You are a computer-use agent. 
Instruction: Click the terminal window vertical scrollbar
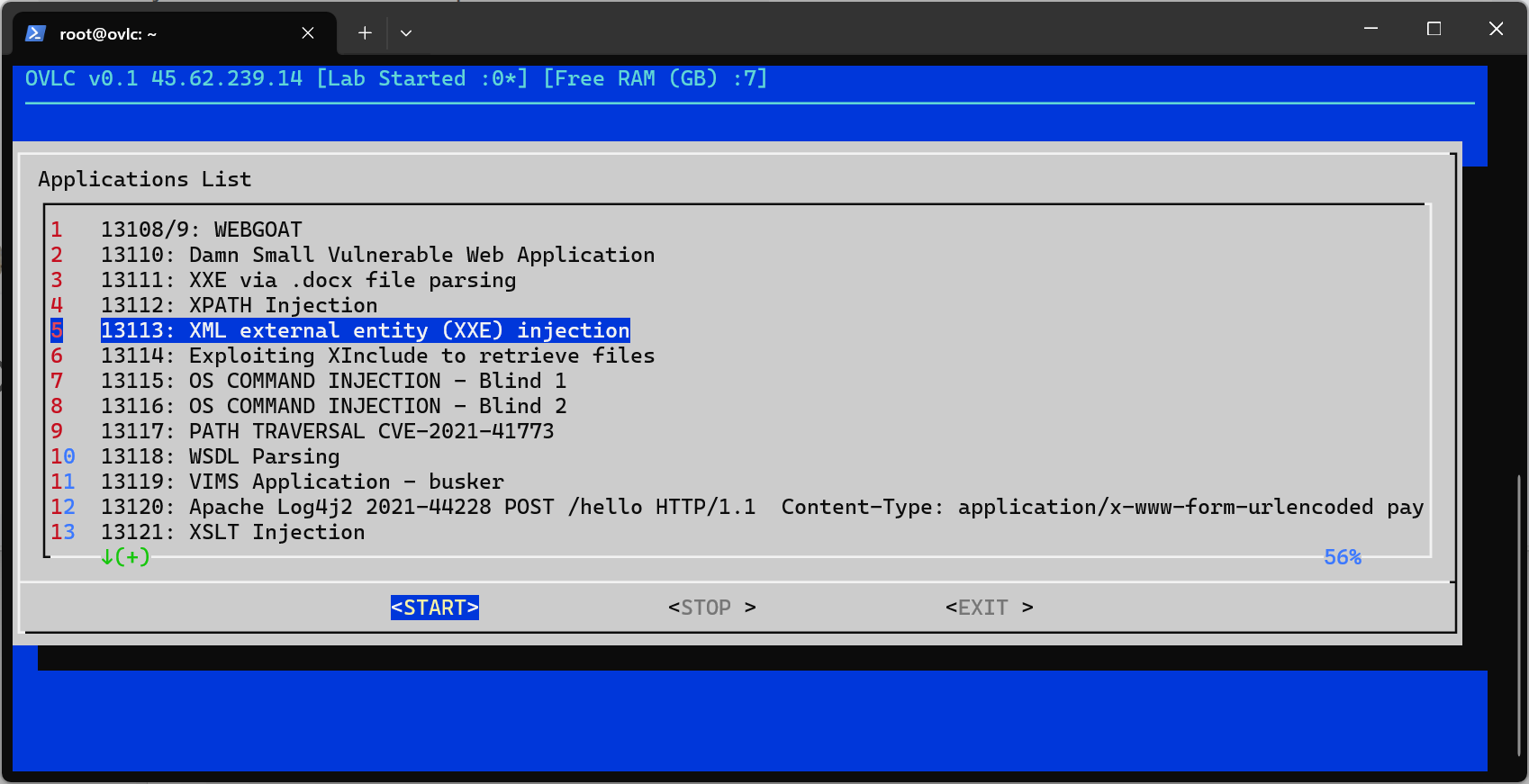[1519, 615]
